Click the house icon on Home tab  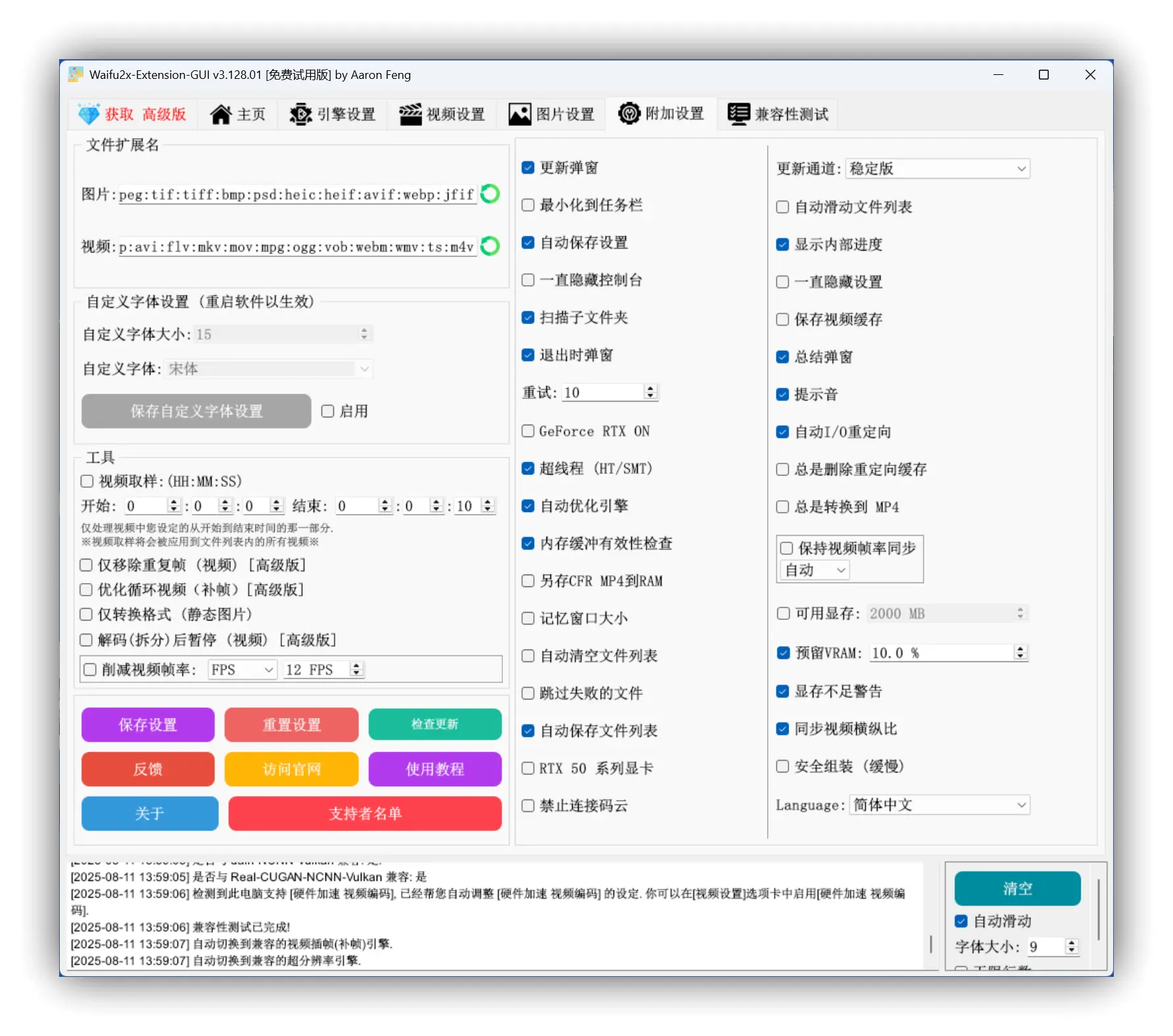pyautogui.click(x=220, y=114)
